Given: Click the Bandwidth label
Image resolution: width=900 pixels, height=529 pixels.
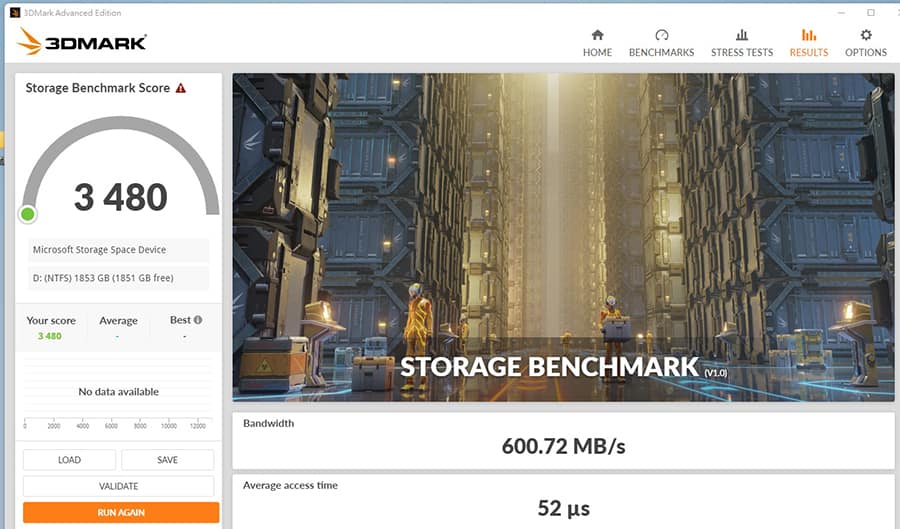Looking at the screenshot, I should (x=269, y=423).
